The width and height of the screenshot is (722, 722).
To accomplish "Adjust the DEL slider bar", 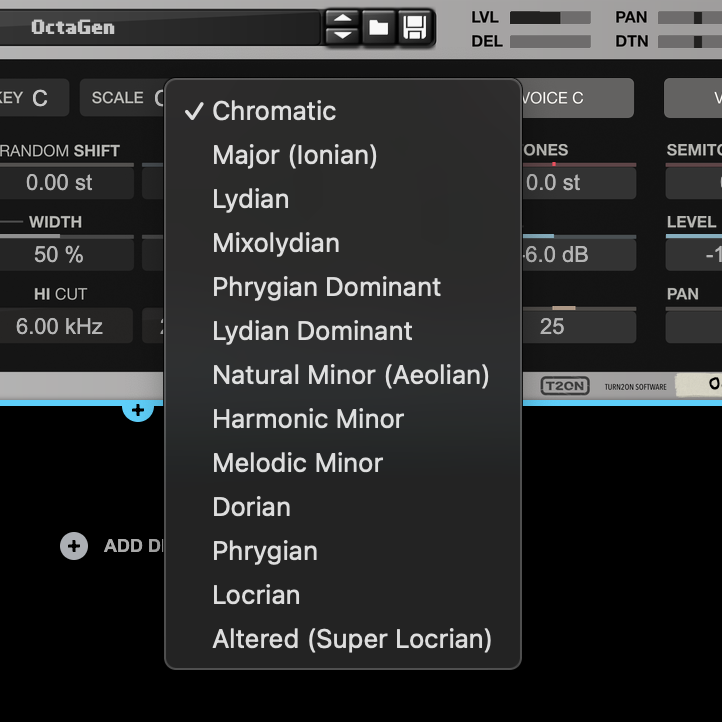I will click(x=550, y=41).
